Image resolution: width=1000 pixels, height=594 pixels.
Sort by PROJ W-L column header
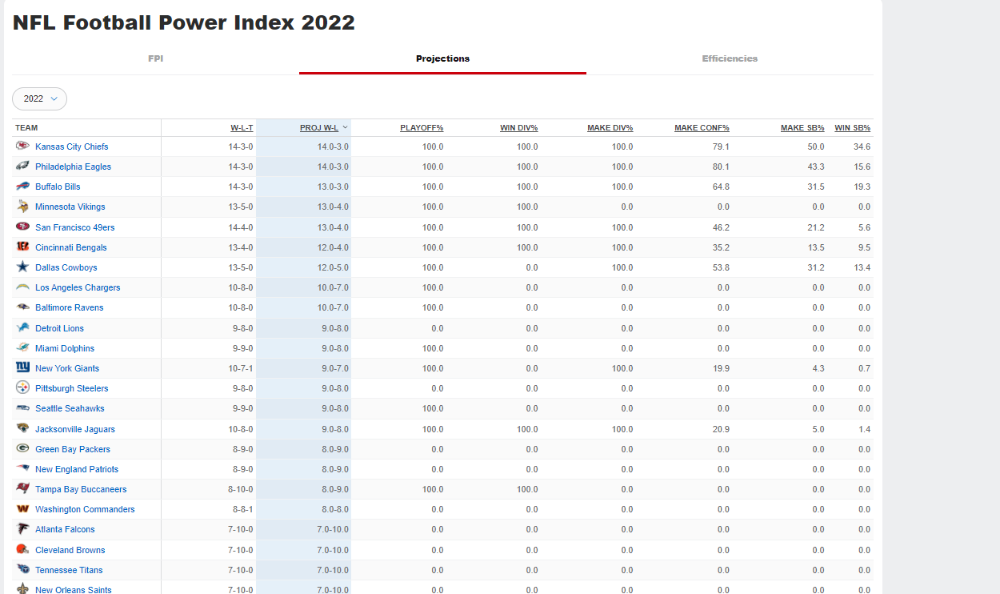(320, 128)
